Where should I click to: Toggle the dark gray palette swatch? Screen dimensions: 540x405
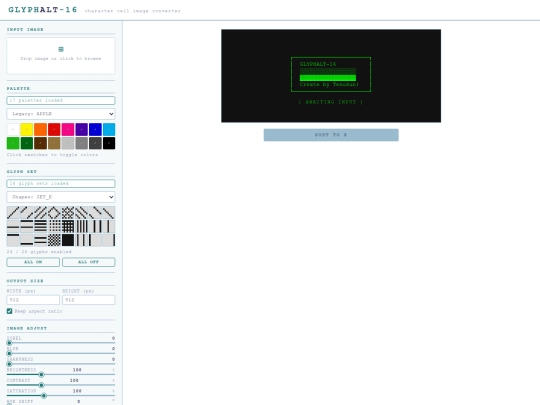click(95, 143)
